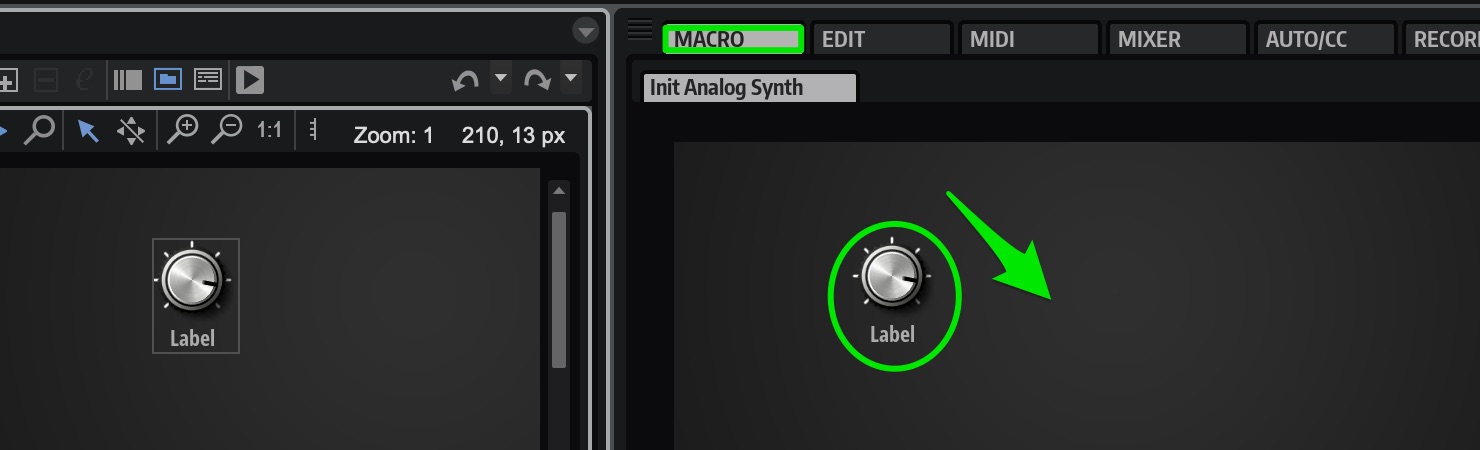
Task: Click the add plus icon in designer toolbar
Action: 7,79
